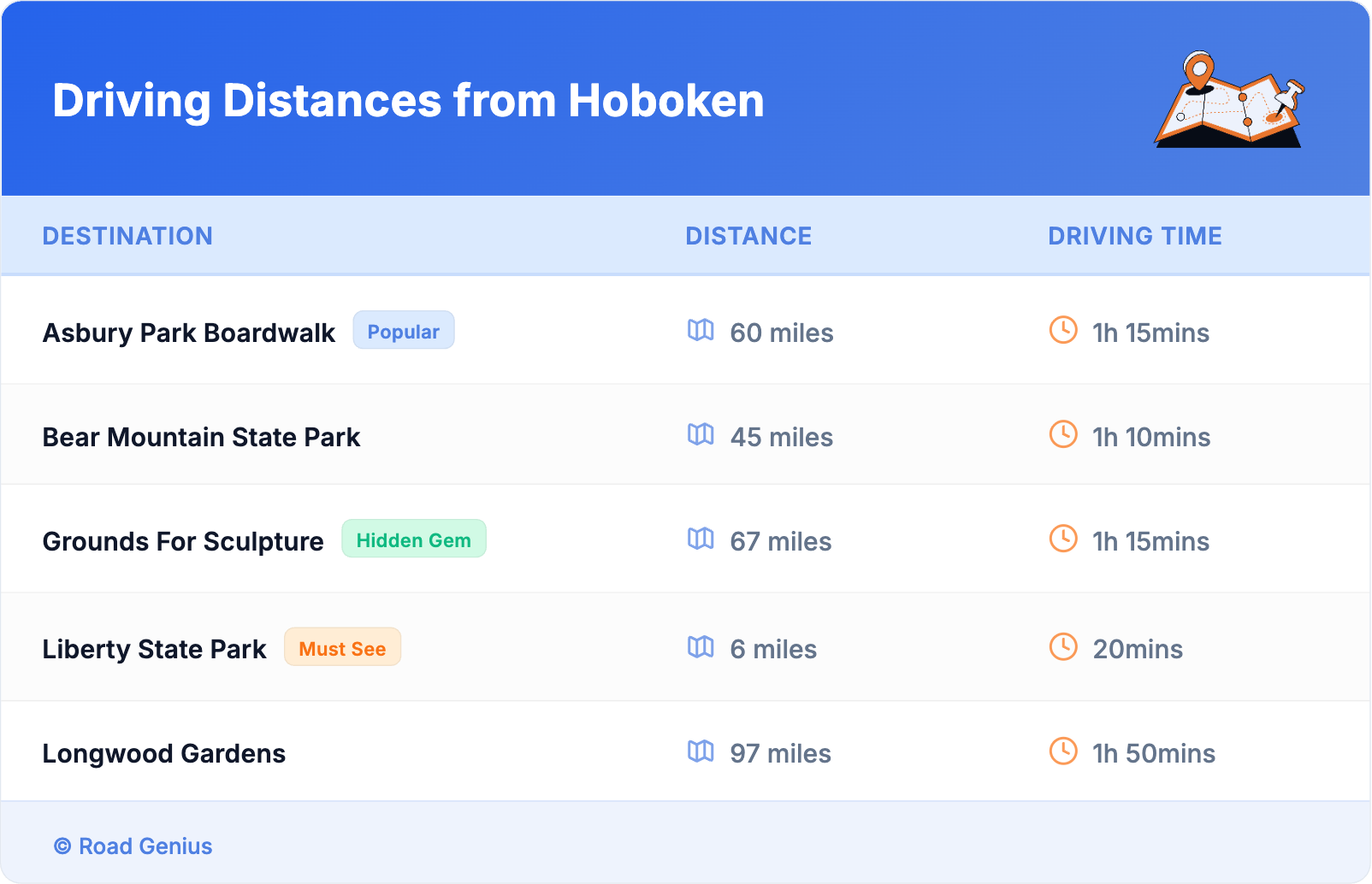
Task: Select the Hidden Gem tag
Action: pyautogui.click(x=413, y=539)
